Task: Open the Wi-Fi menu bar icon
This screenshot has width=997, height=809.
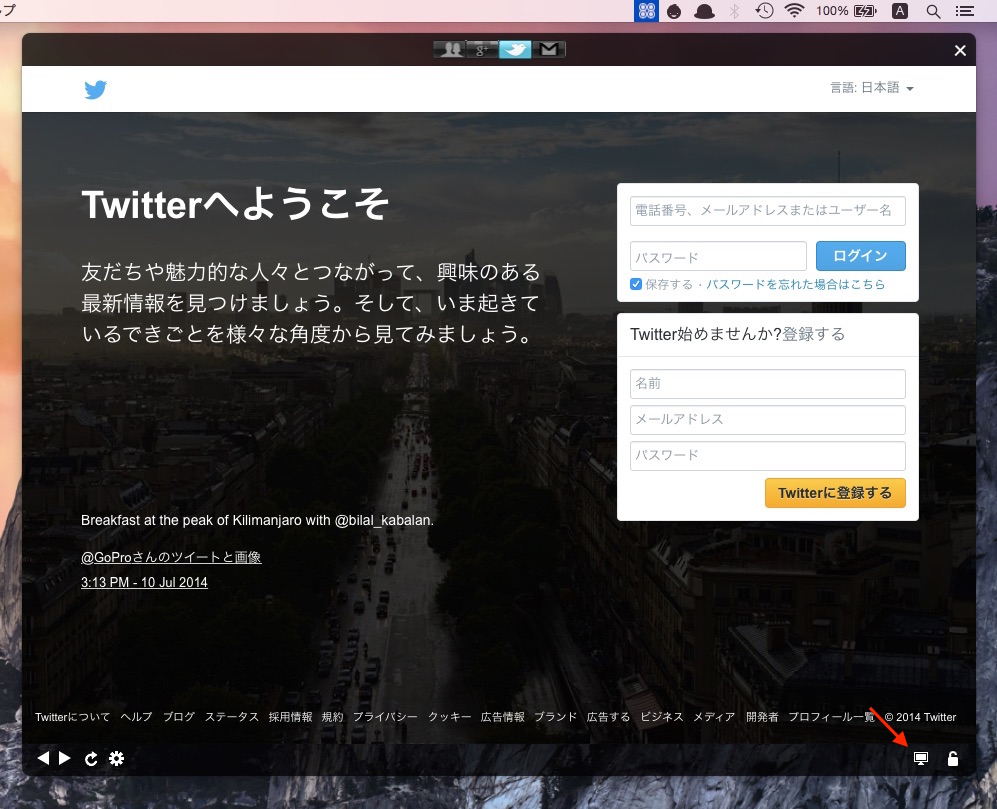Action: [x=794, y=11]
